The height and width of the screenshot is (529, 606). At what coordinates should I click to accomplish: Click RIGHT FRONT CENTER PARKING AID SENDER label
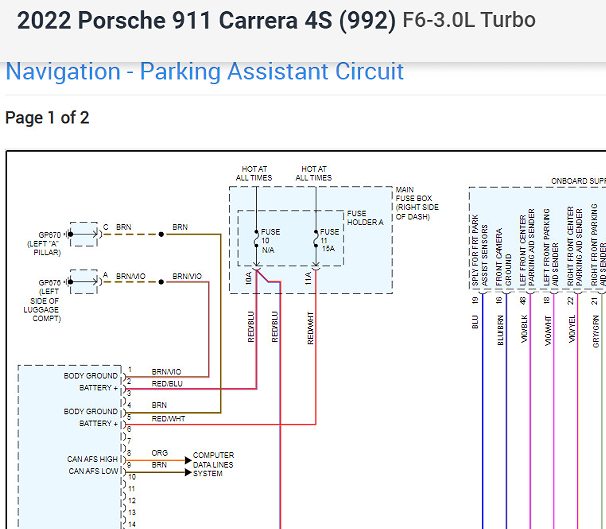pyautogui.click(x=575, y=247)
